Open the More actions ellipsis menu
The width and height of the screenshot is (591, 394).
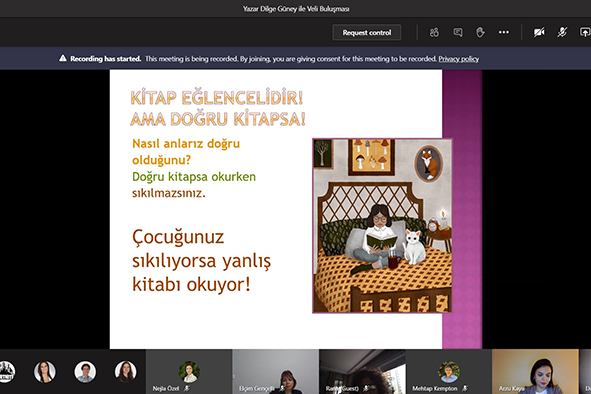coord(504,32)
